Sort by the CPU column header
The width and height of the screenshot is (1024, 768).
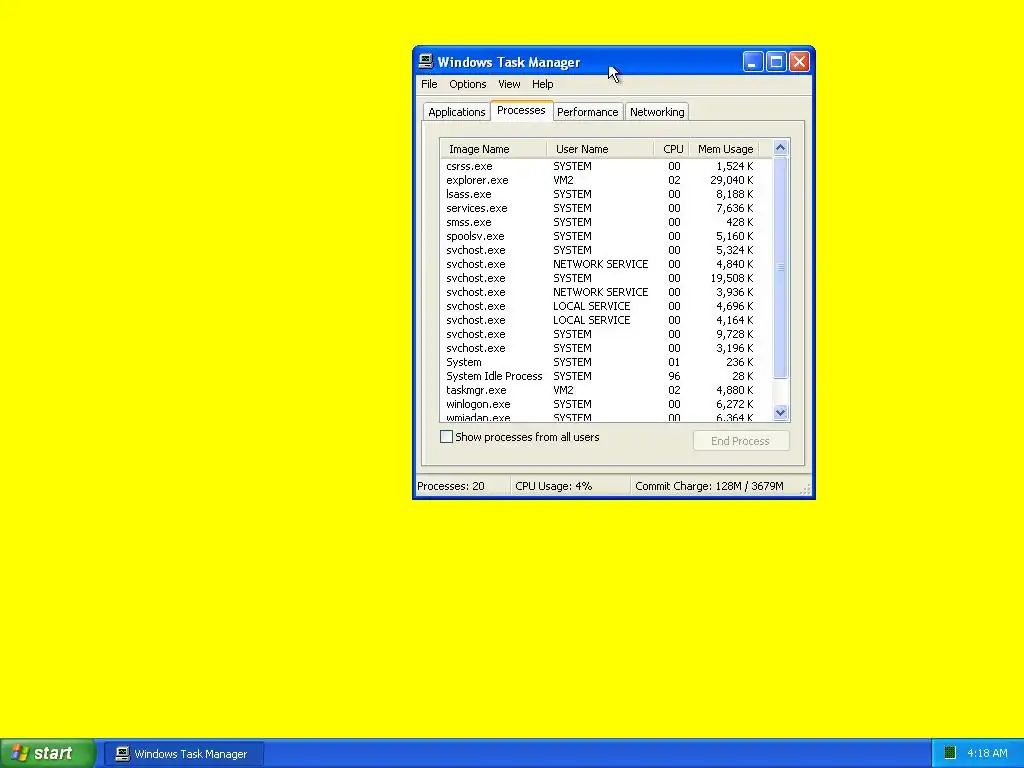(672, 149)
